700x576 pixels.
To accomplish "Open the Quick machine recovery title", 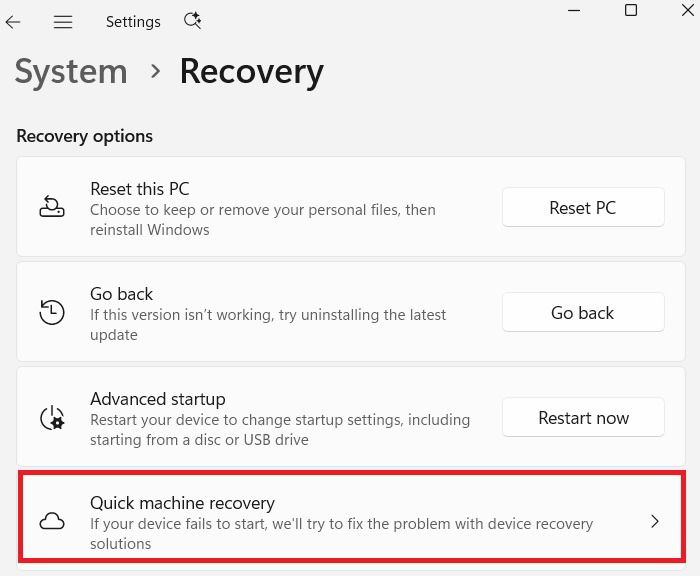I will (182, 503).
